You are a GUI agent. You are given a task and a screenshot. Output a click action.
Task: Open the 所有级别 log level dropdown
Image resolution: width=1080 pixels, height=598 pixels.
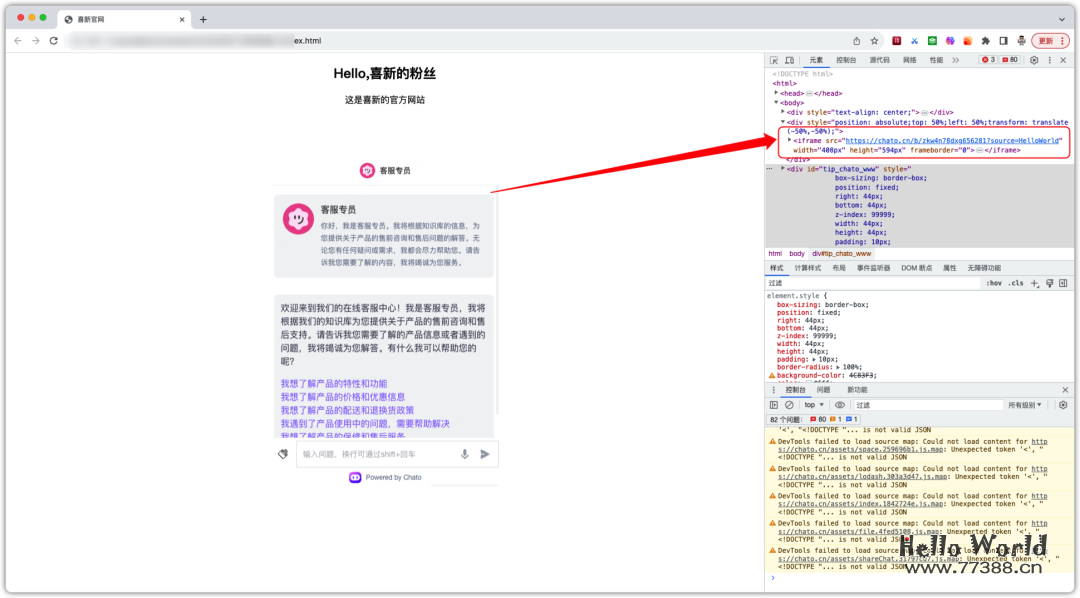click(x=1027, y=405)
